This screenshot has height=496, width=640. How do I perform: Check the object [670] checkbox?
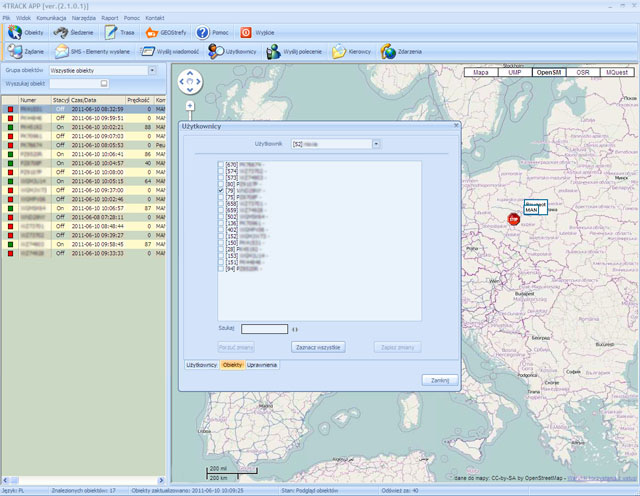pos(221,165)
